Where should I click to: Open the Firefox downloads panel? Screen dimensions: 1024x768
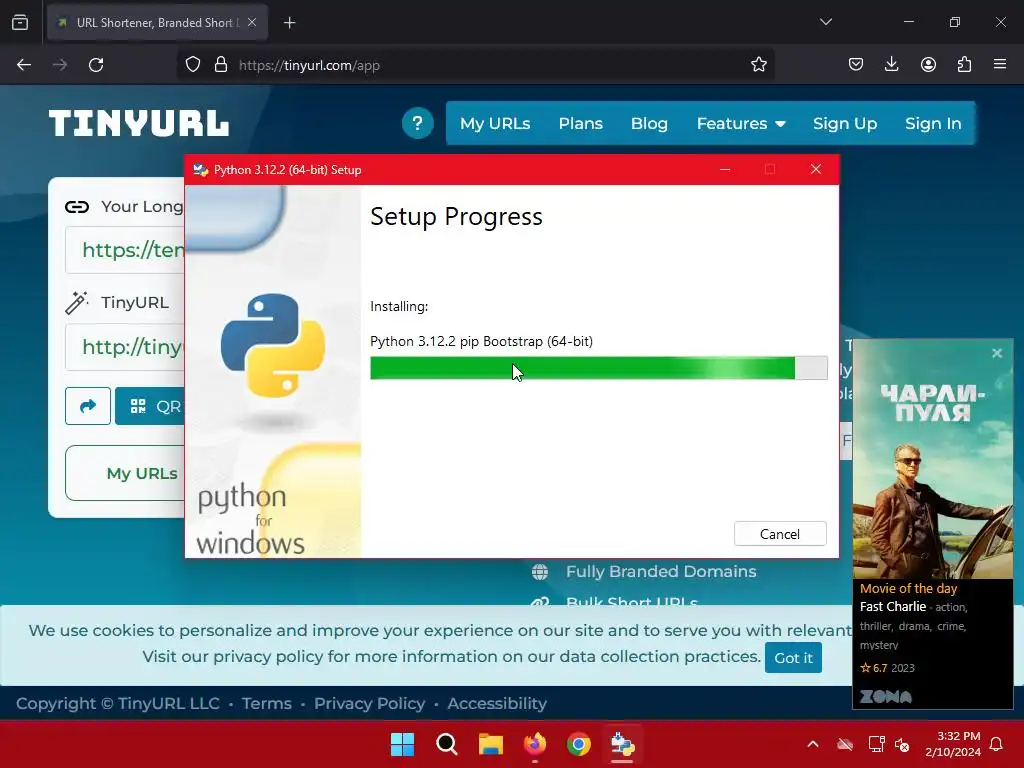pos(891,65)
